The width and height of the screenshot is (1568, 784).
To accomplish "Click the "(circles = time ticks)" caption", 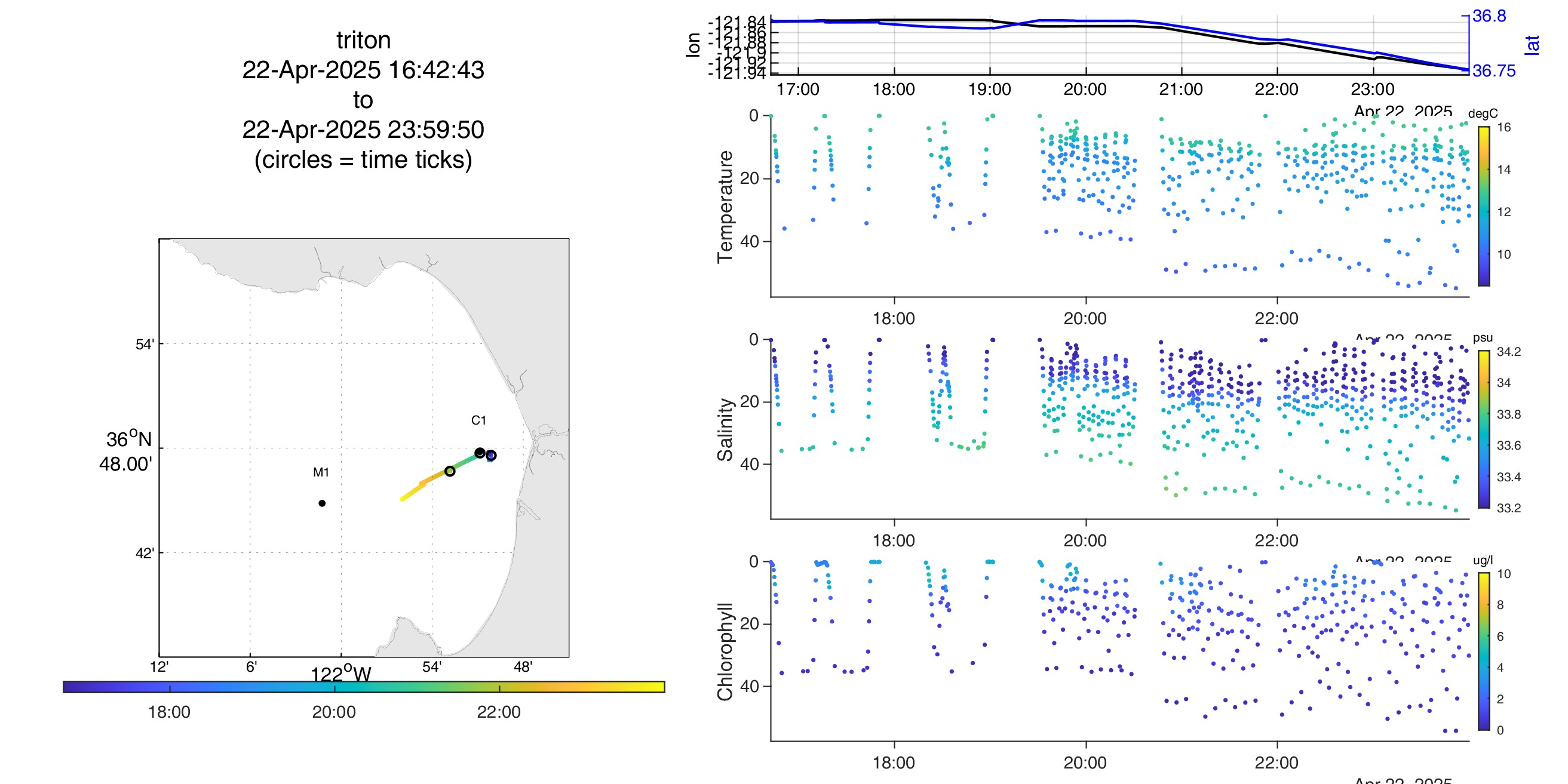I will pyautogui.click(x=363, y=159).
